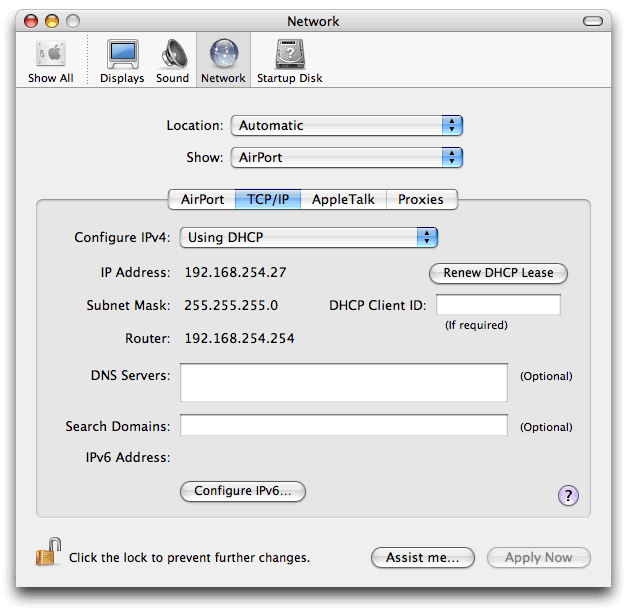The image size is (635, 608).
Task: Click Renew DHCP Lease button
Action: 498,273
